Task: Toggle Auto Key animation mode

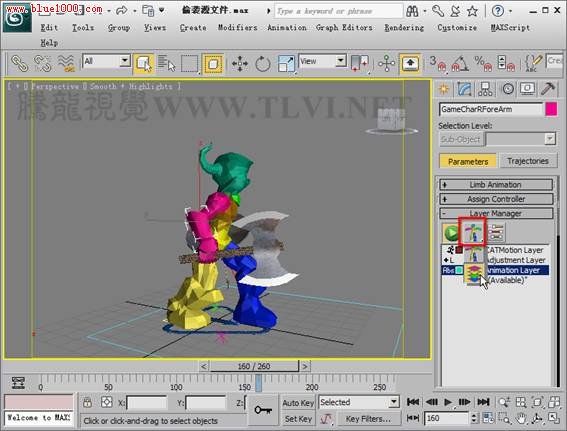Action: (298, 403)
